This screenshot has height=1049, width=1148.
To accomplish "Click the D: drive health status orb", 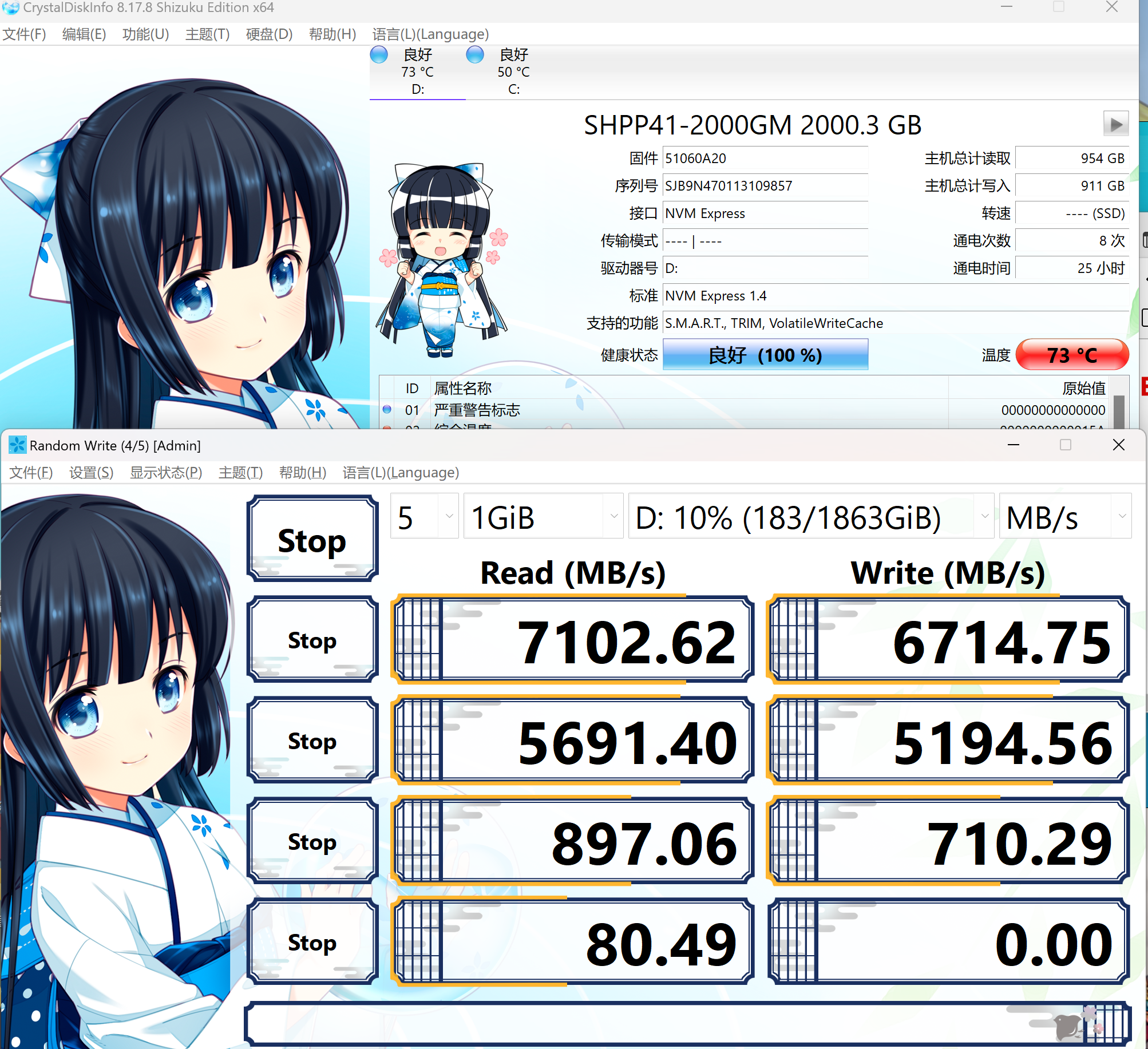I will [379, 55].
